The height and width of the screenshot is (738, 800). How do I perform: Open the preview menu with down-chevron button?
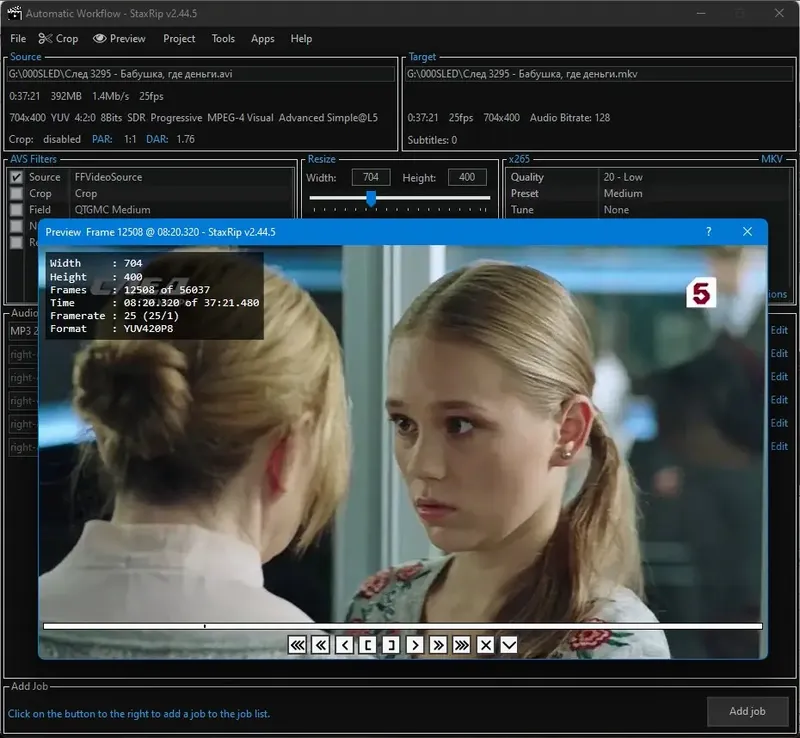509,645
